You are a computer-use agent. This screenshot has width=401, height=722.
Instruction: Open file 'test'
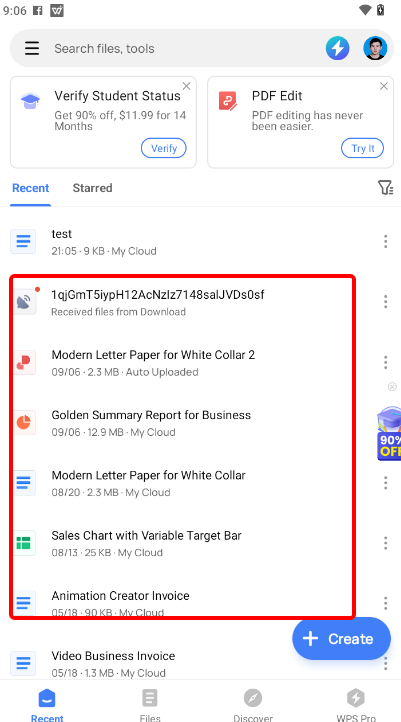point(62,234)
